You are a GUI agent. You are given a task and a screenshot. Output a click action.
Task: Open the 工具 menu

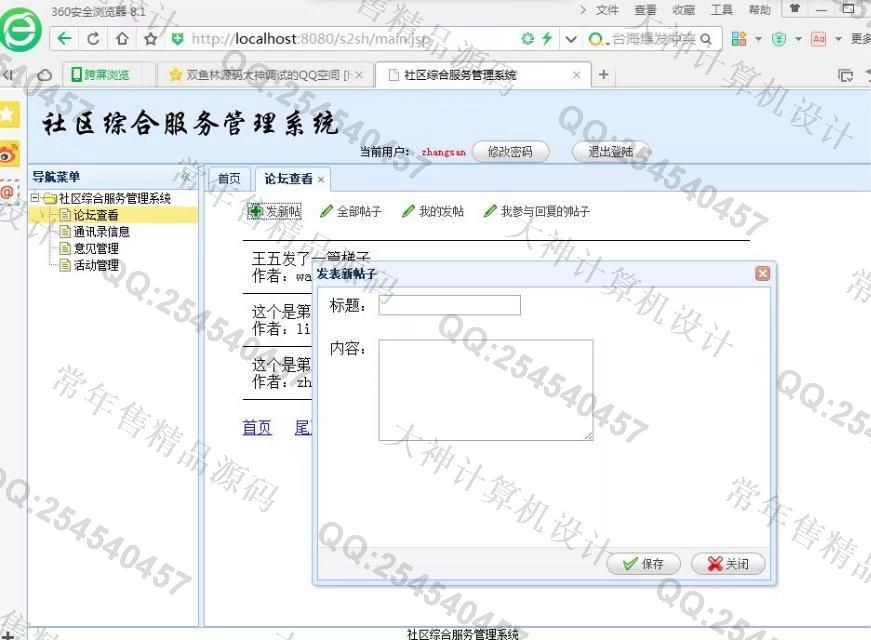click(722, 10)
